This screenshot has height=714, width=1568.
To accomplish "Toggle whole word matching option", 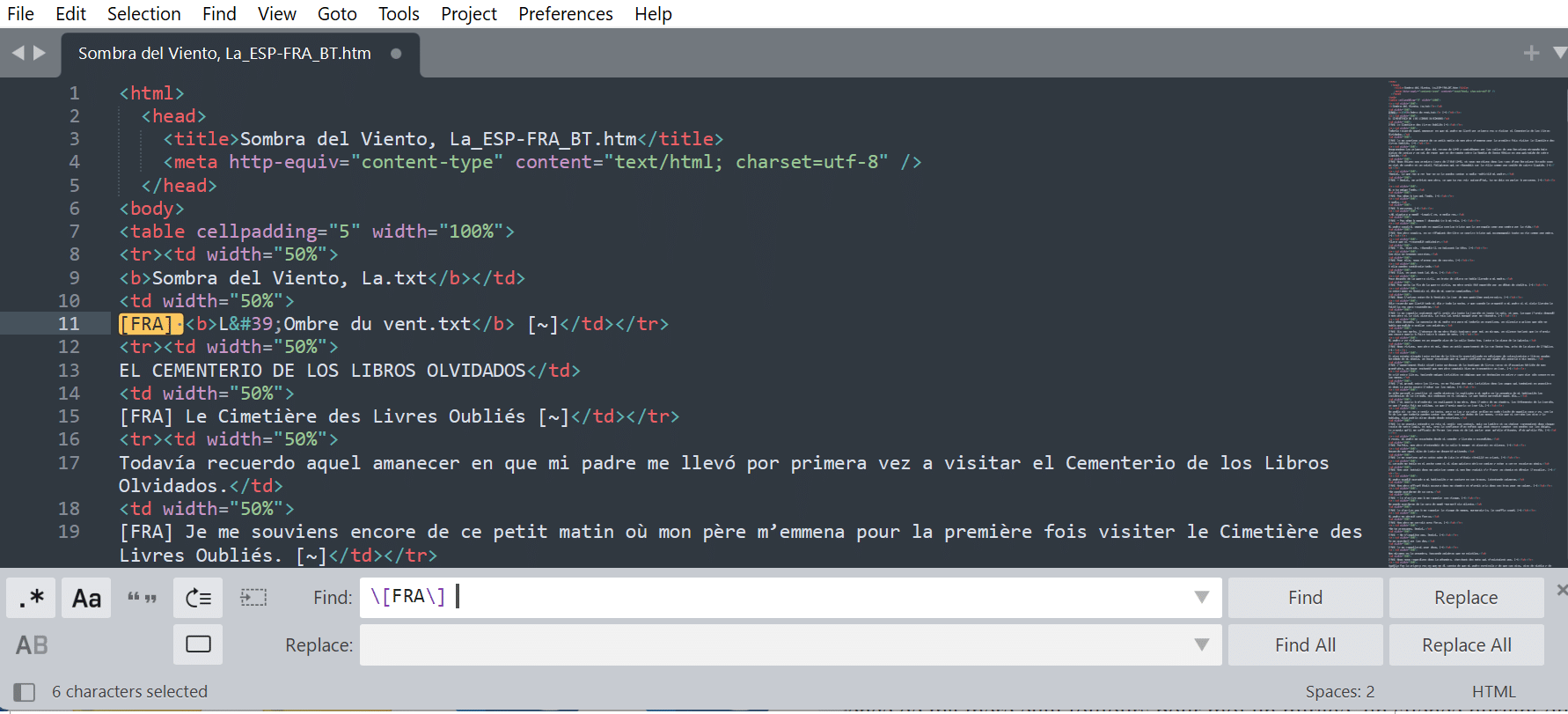I will (x=142, y=598).
